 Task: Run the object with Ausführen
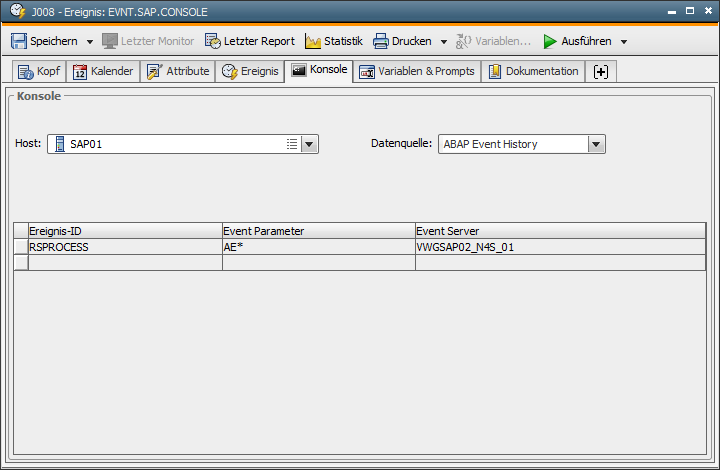(578, 41)
